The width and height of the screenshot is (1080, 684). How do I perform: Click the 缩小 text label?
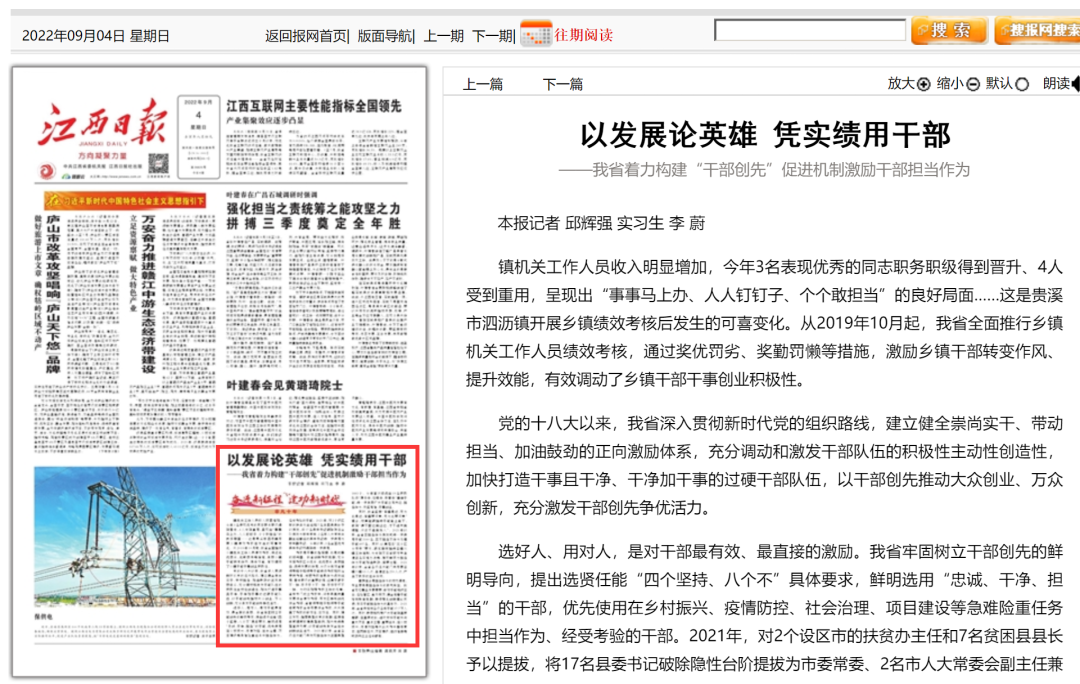pos(950,83)
